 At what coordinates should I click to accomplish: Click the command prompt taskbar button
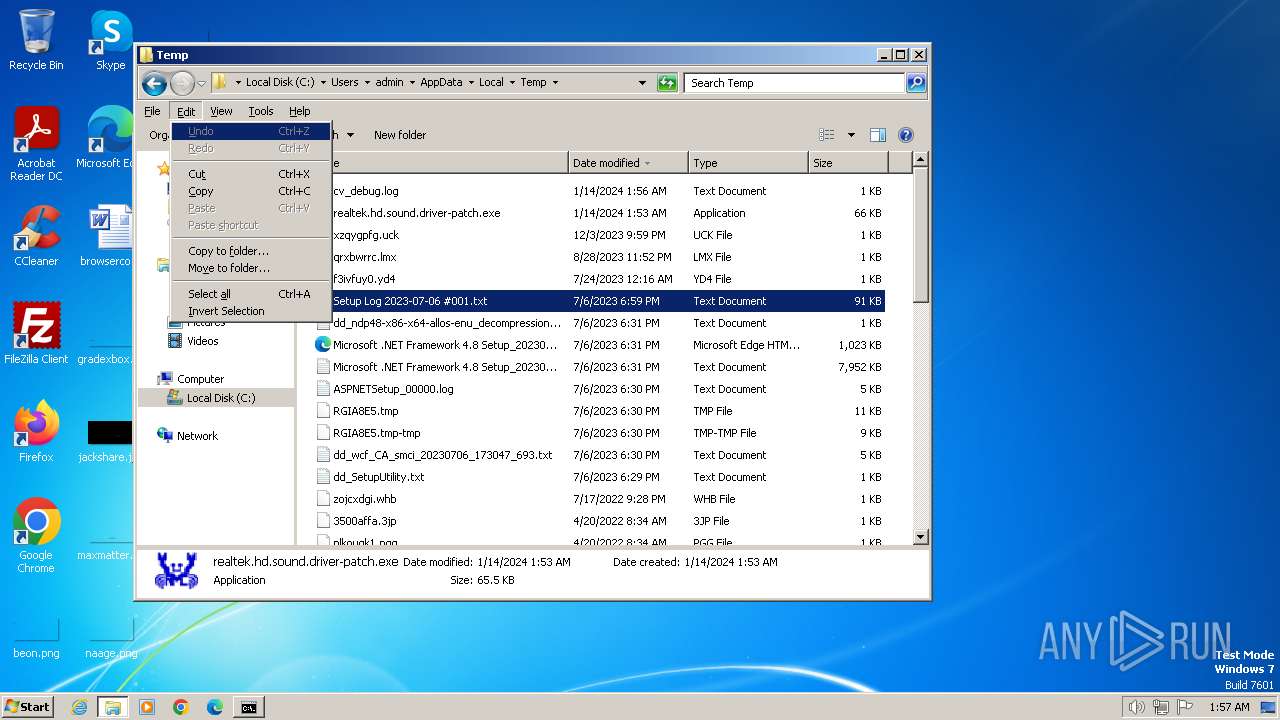[x=249, y=707]
